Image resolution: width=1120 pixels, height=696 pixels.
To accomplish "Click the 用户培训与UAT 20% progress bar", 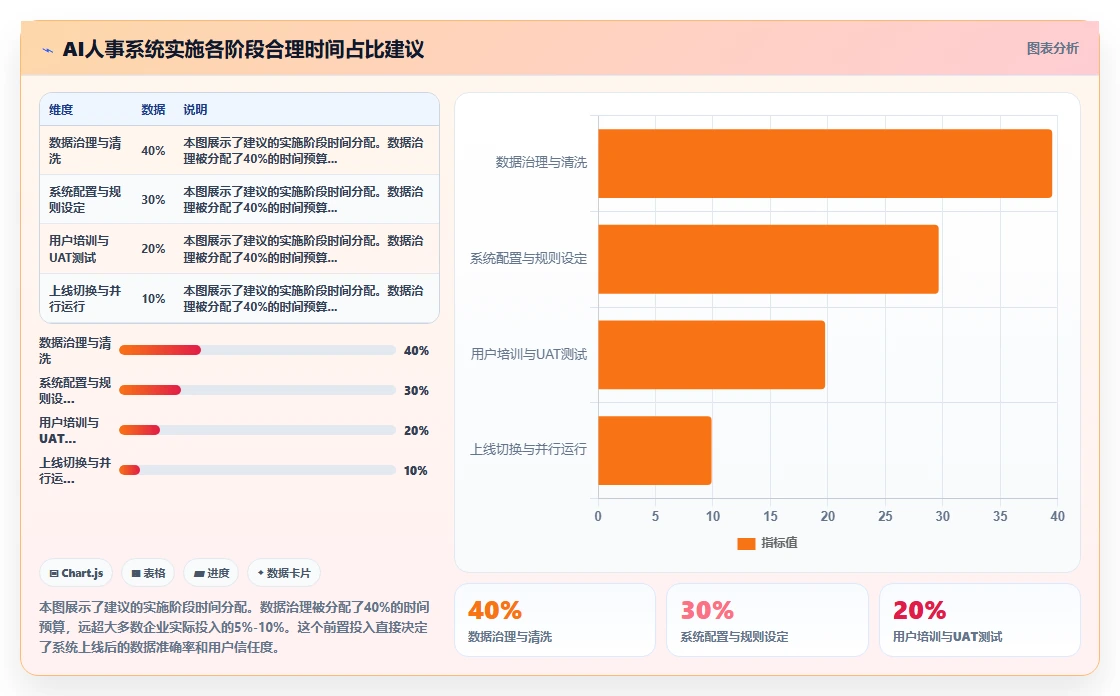I will 257,430.
